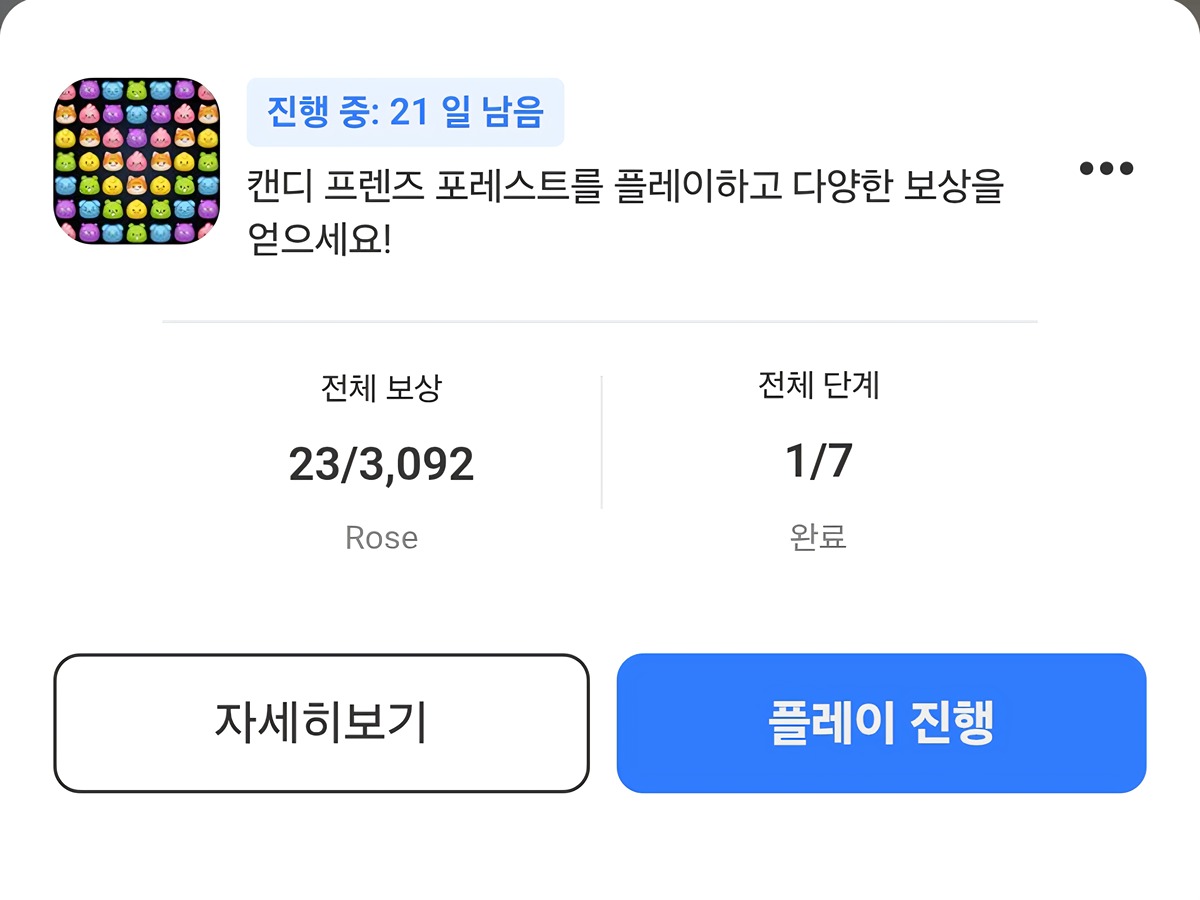Tap the horizontal divider line below the description
1200x900 pixels.
600,321
